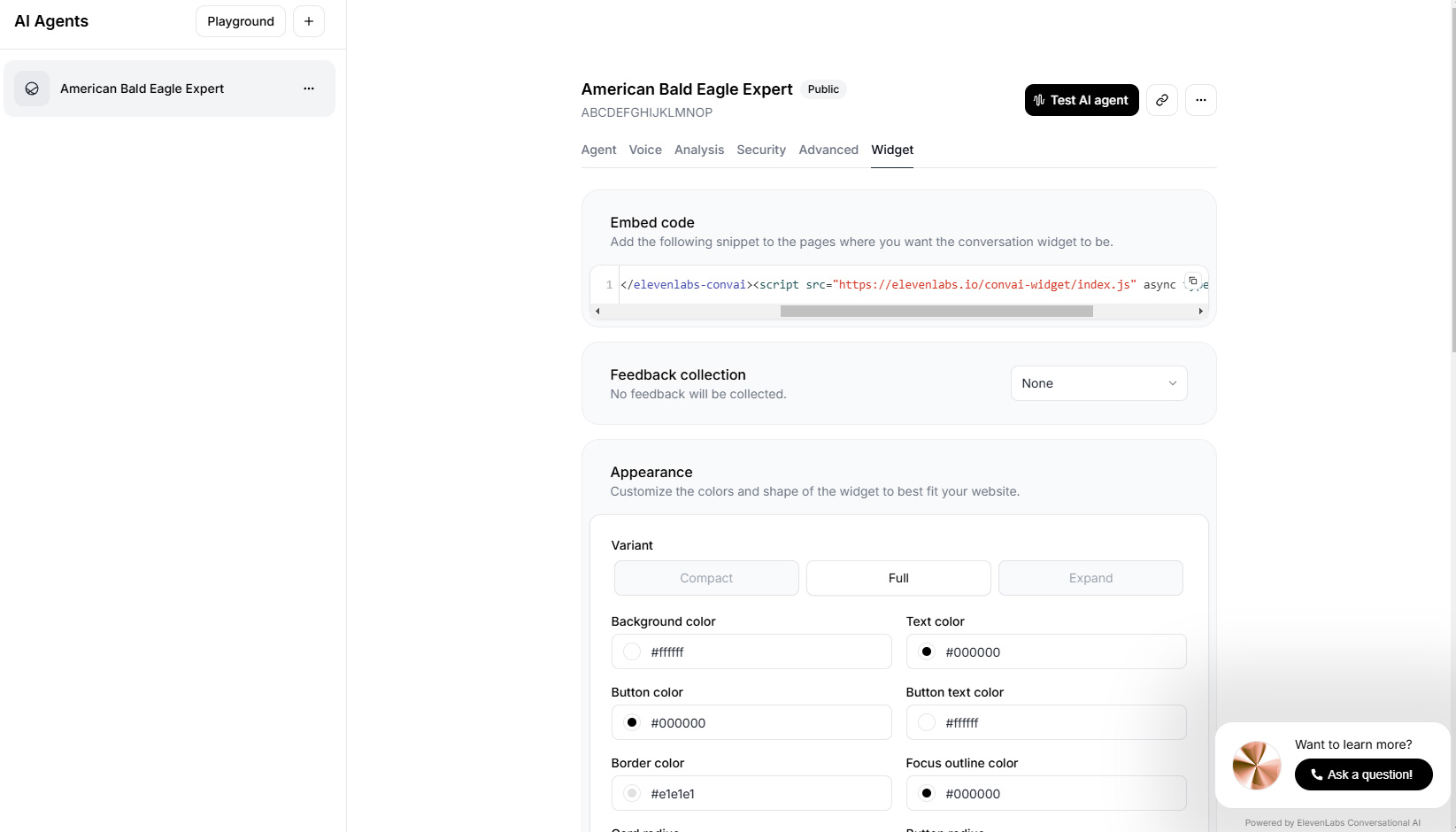The height and width of the screenshot is (832, 1456).
Task: Click the plus icon to add agent
Action: [x=308, y=21]
